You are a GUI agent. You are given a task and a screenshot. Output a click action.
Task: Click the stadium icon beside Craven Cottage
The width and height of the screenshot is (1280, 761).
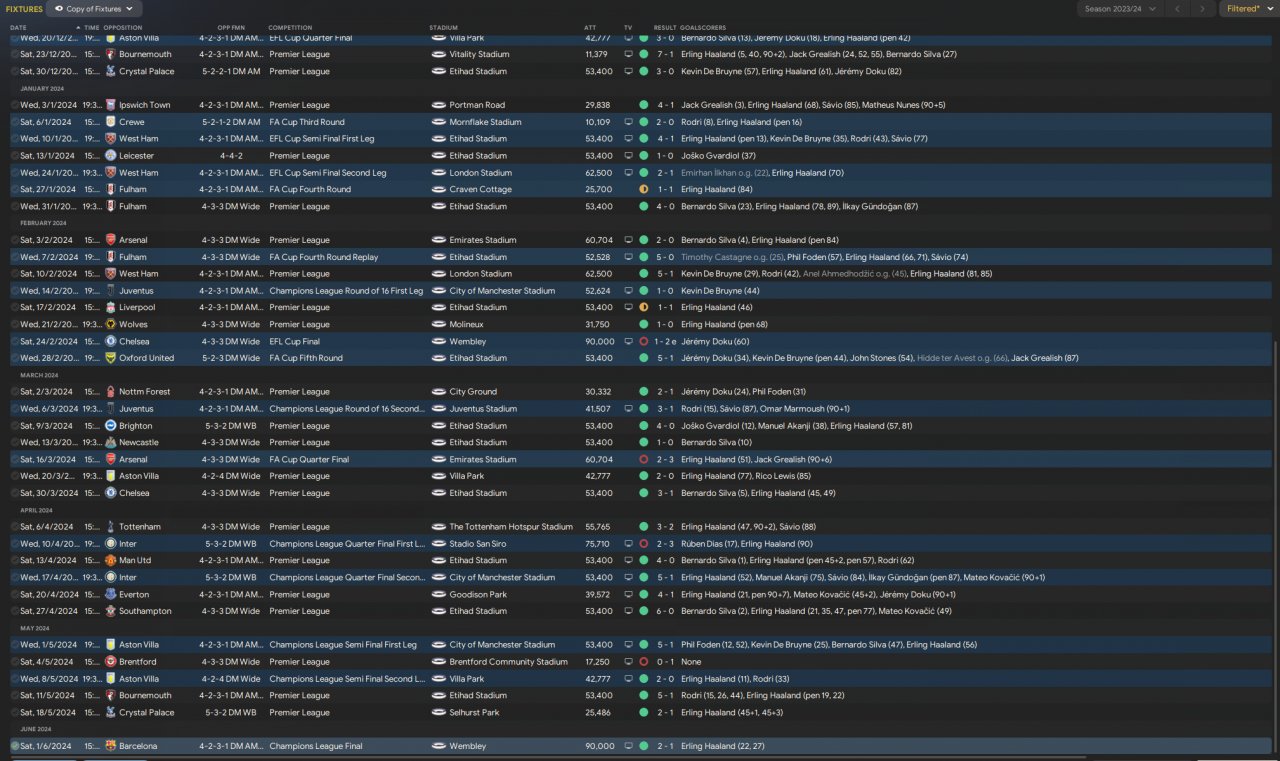pyautogui.click(x=439, y=189)
